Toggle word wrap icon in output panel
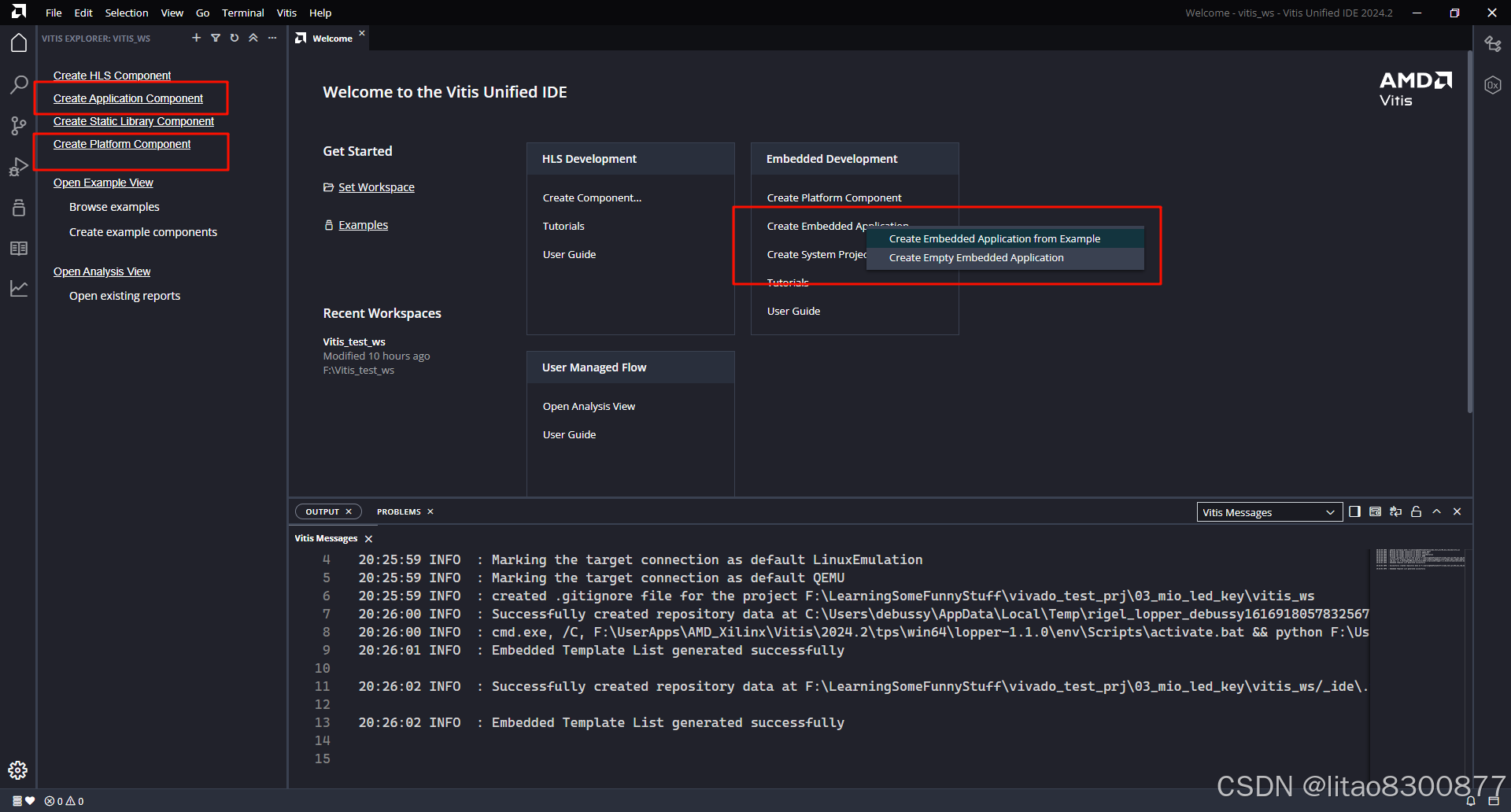Viewport: 1511px width, 812px height. [x=1395, y=511]
